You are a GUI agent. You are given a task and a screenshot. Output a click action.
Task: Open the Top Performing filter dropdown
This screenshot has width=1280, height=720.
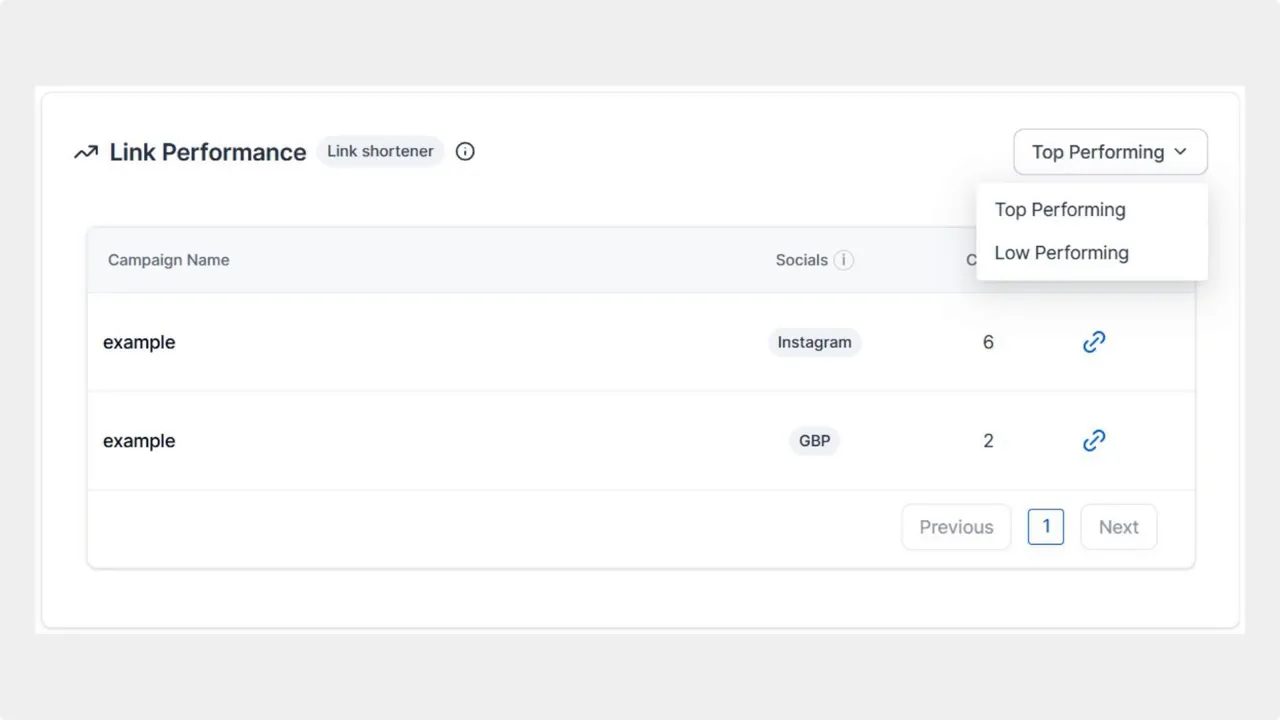point(1110,152)
